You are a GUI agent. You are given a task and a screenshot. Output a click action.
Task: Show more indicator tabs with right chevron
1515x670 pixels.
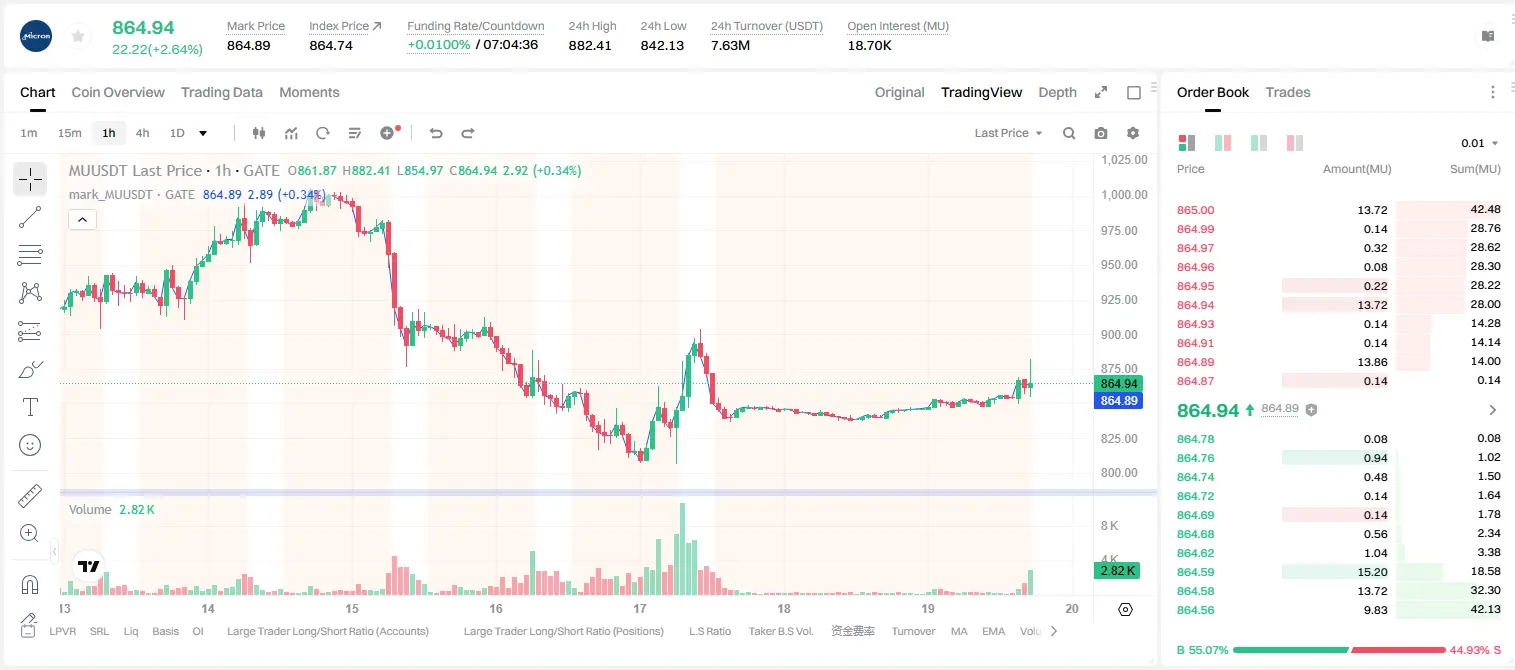pyautogui.click(x=1053, y=631)
